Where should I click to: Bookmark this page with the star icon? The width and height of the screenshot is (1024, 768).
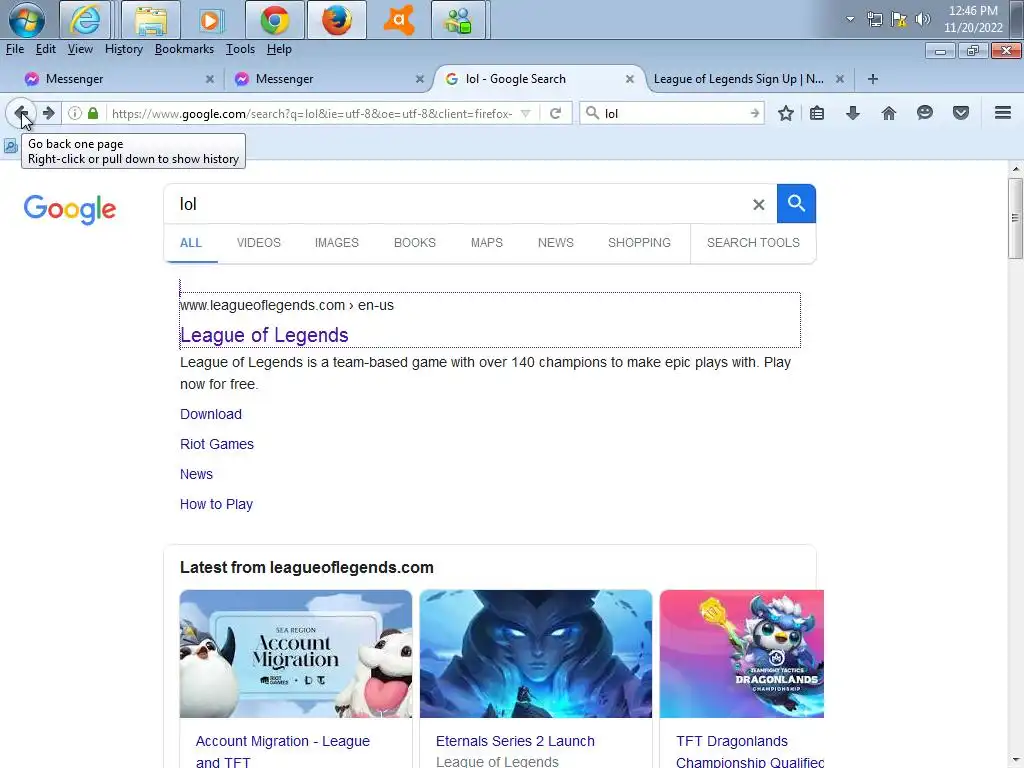click(x=786, y=113)
